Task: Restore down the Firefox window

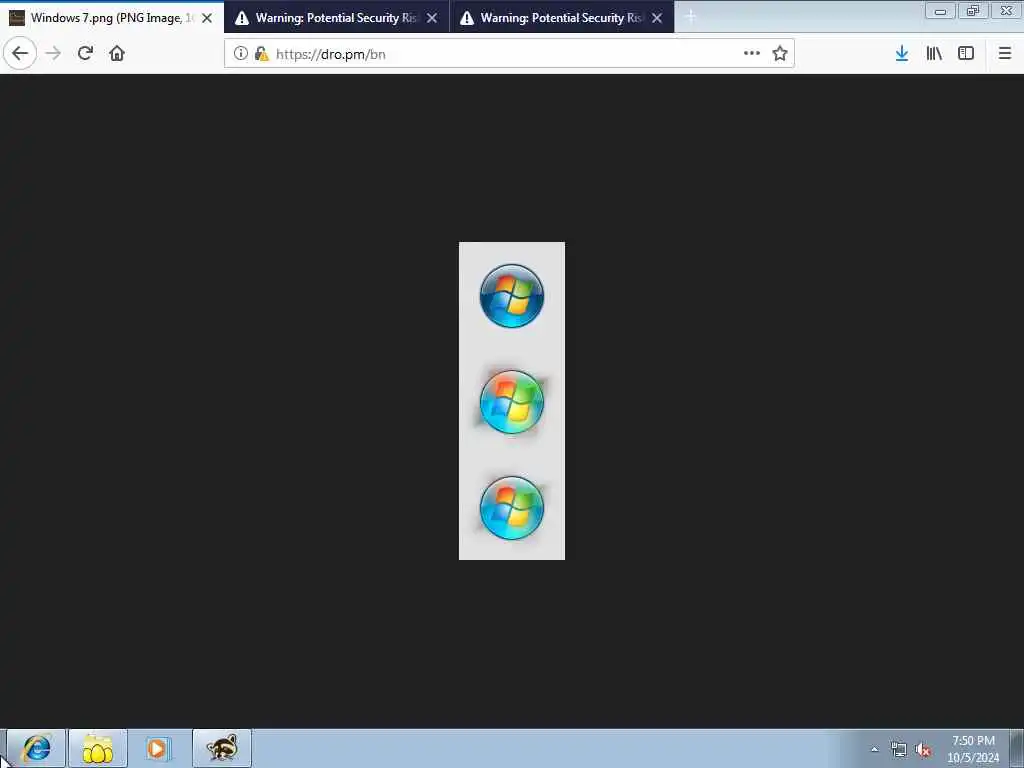Action: coord(973,10)
